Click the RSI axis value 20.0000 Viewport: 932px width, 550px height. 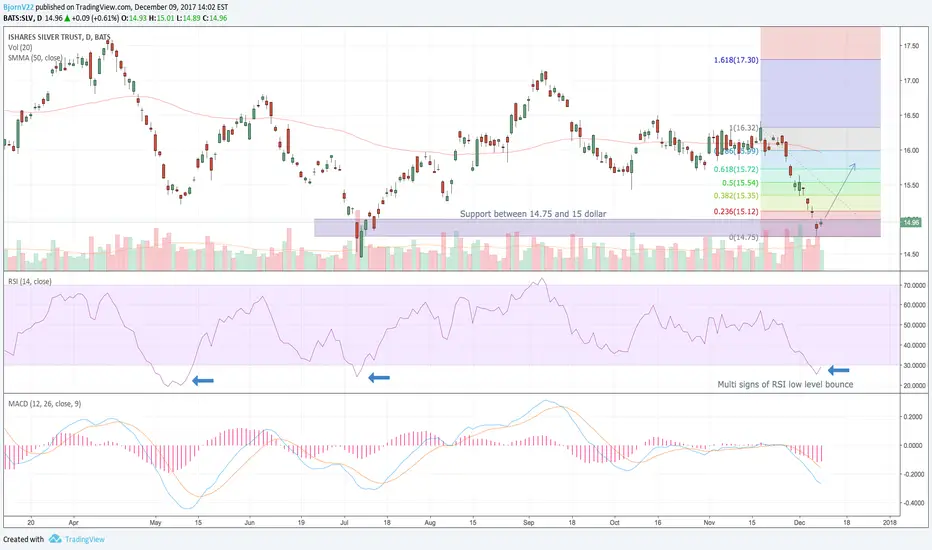pos(914,386)
